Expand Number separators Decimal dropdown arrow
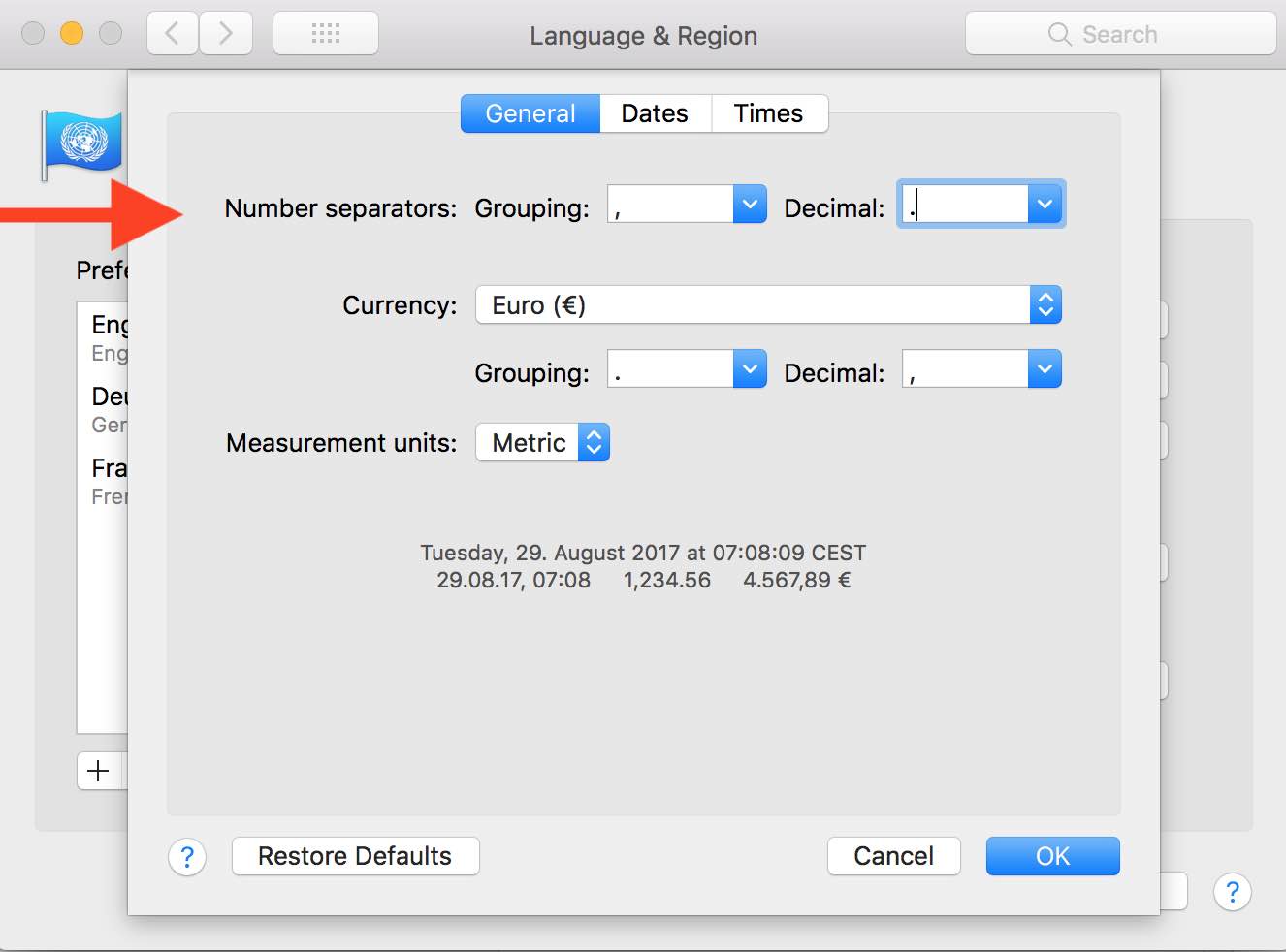 tap(1045, 205)
